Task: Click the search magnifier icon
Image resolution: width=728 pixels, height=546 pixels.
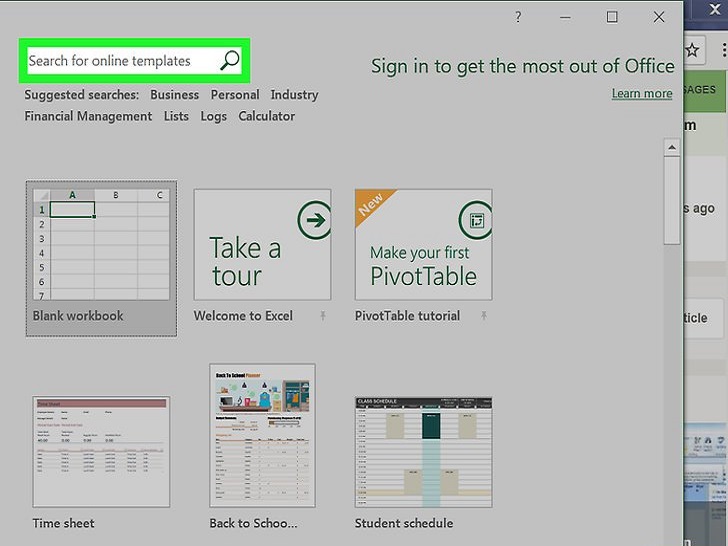Action: [x=229, y=60]
